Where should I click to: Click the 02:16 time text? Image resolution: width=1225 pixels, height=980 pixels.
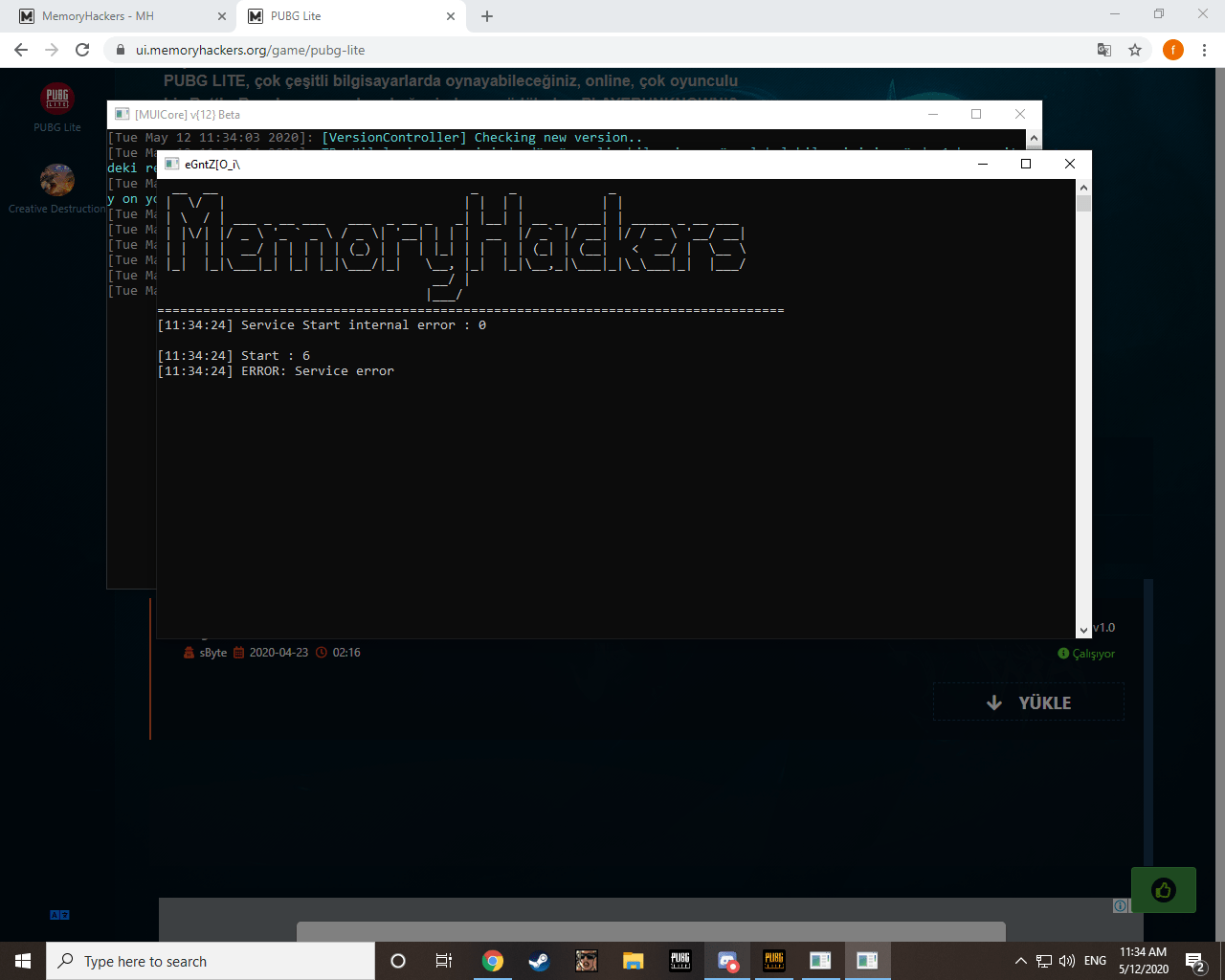[x=346, y=653]
